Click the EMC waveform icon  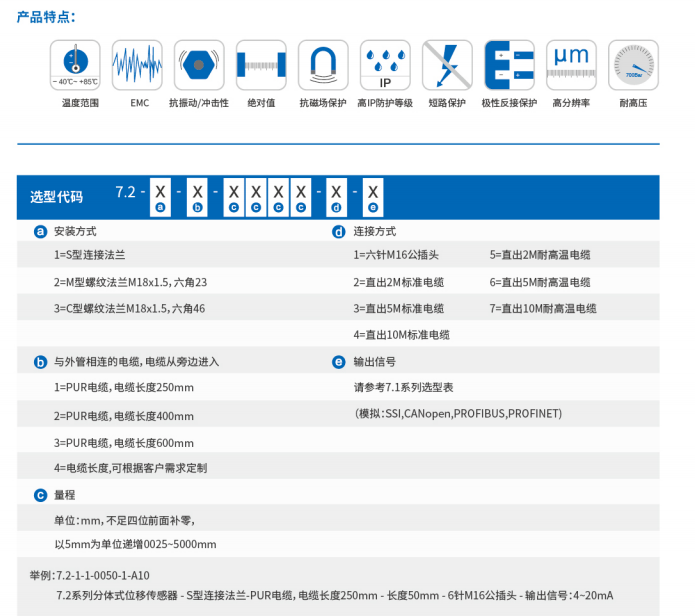[x=136, y=65]
